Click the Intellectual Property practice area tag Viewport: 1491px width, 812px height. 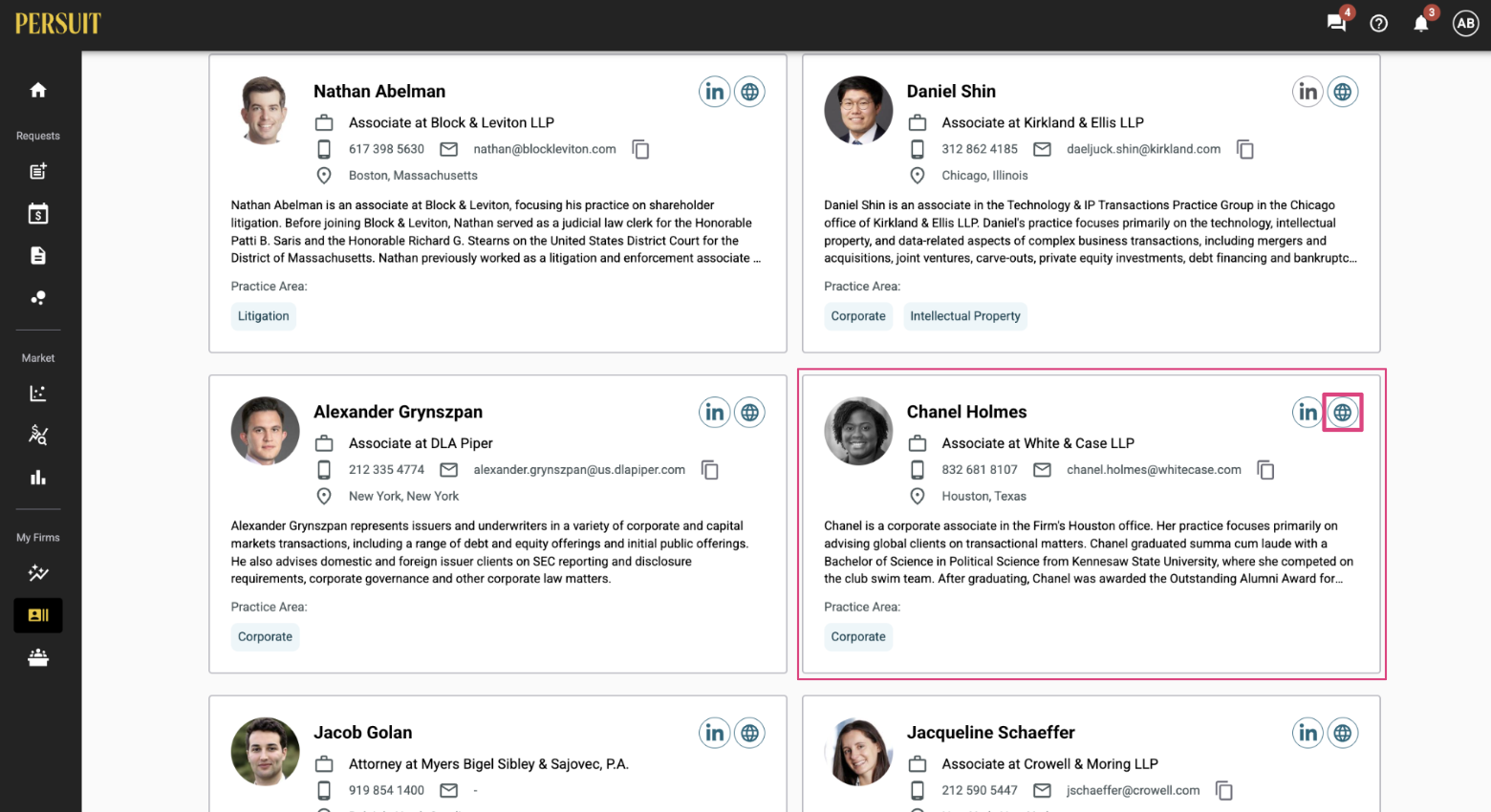[x=965, y=316]
